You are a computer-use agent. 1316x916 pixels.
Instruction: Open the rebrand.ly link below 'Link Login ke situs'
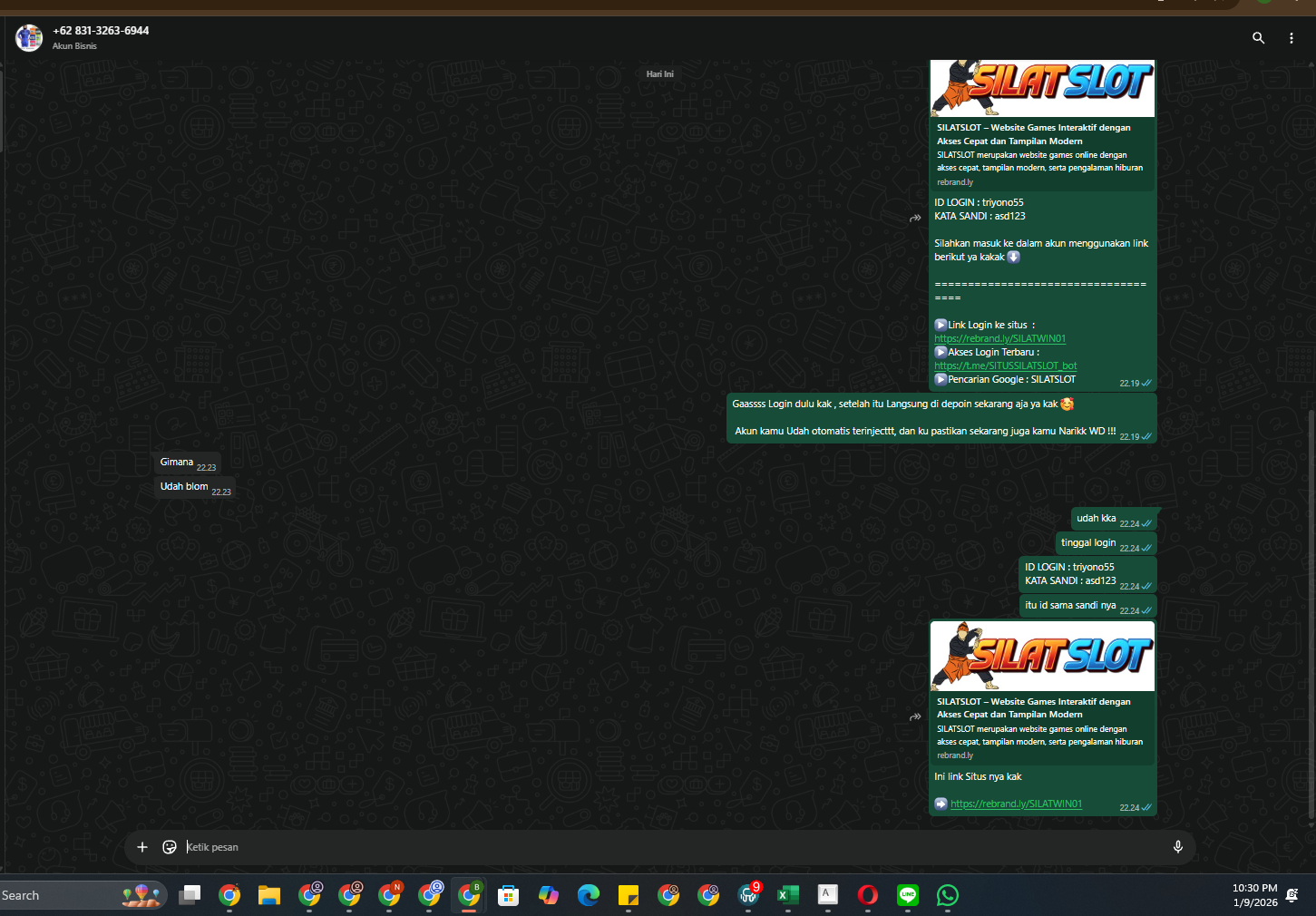[999, 338]
